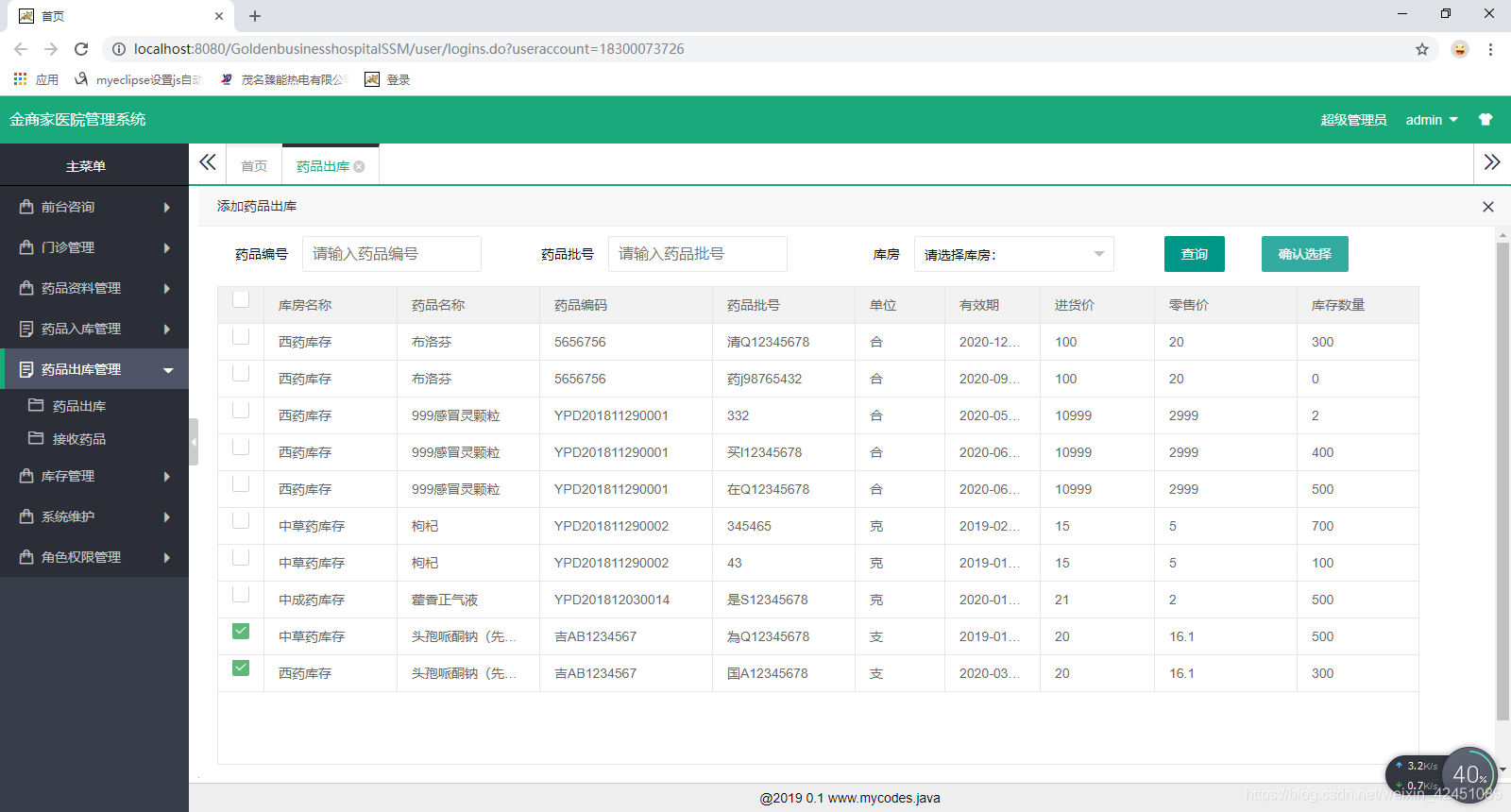The width and height of the screenshot is (1511, 812).
Task: Uncheck the row with batch 国A12345678
Action: click(241, 668)
